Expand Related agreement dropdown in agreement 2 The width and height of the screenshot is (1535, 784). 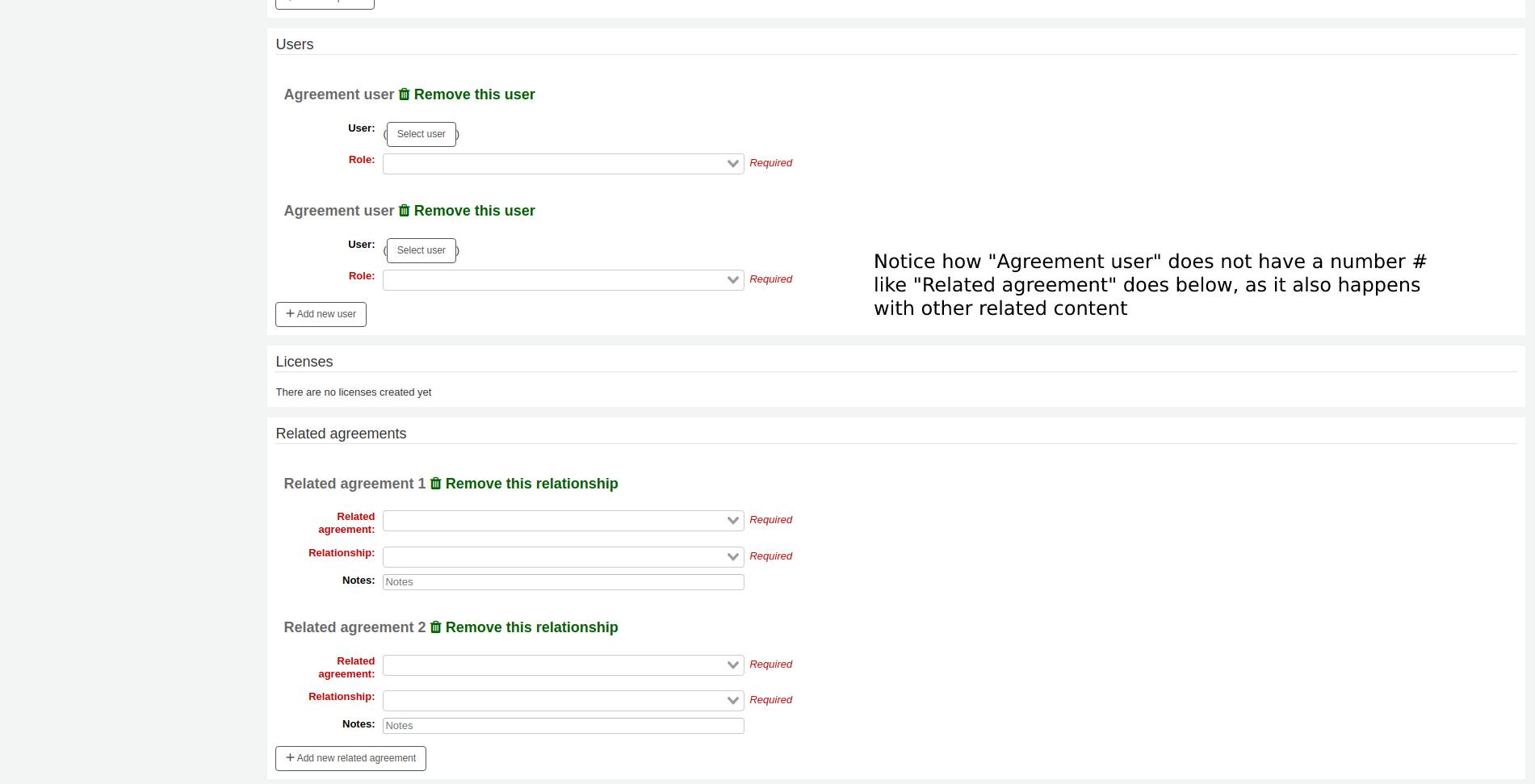[x=563, y=665]
